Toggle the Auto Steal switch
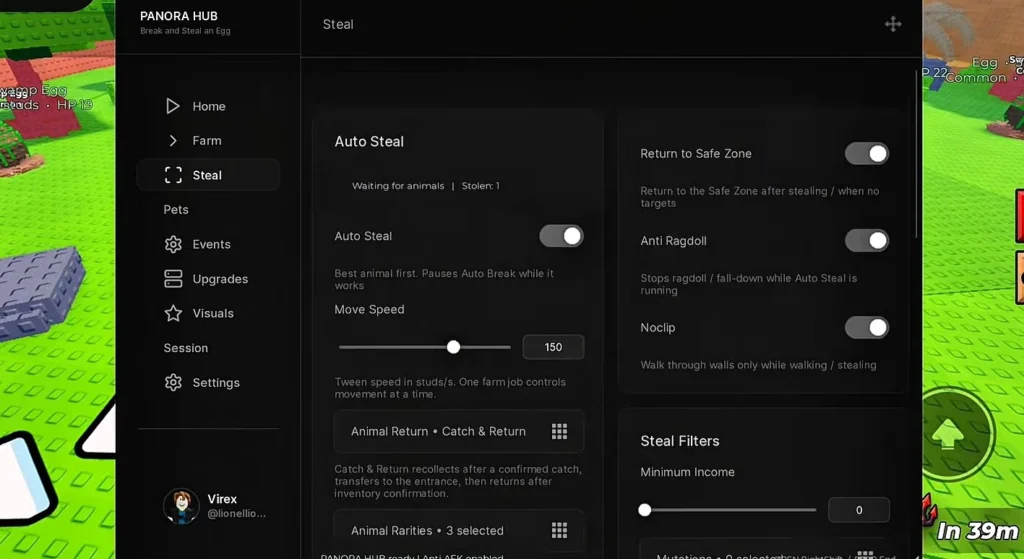 tap(561, 236)
